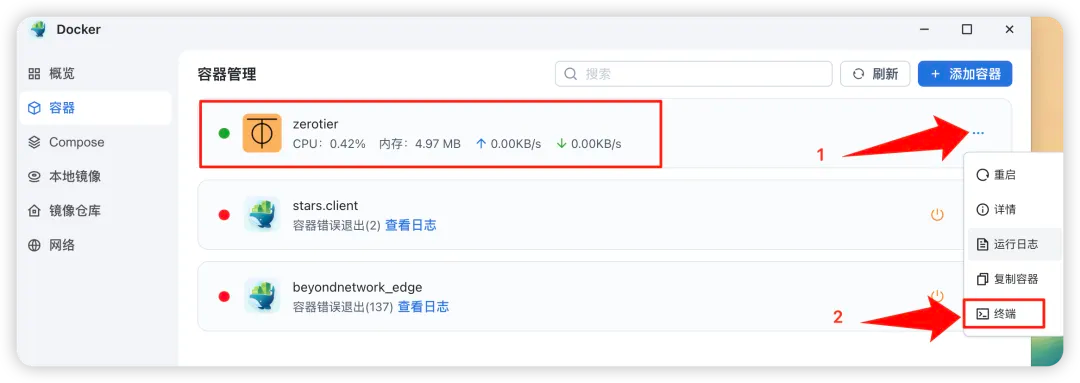The width and height of the screenshot is (1080, 383).
Task: Click the zerotier green status dot
Action: coord(224,133)
